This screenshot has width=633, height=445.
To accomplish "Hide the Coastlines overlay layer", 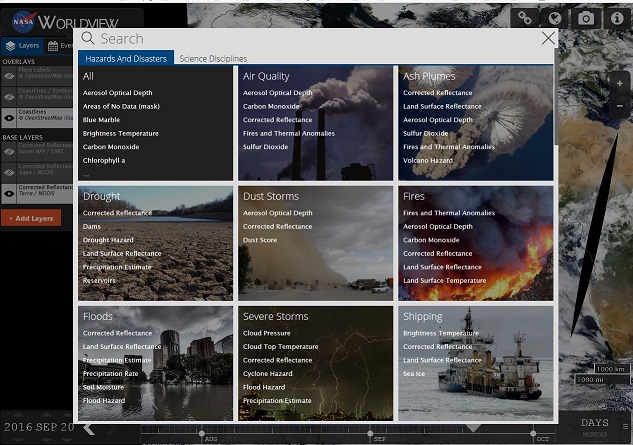I will pyautogui.click(x=9, y=118).
